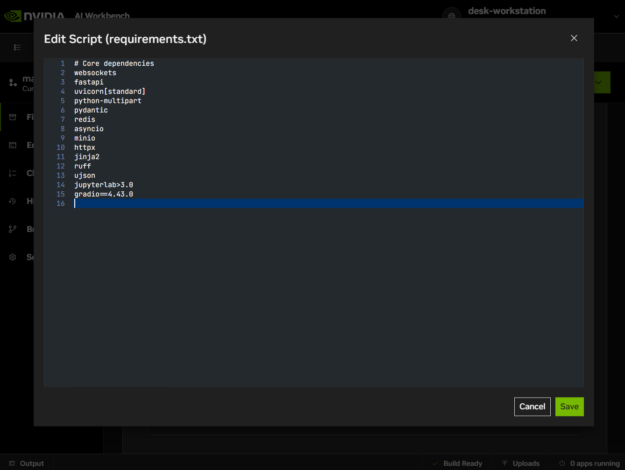Open the Files sidebar icon
Screen dimensions: 625x470
13,117
